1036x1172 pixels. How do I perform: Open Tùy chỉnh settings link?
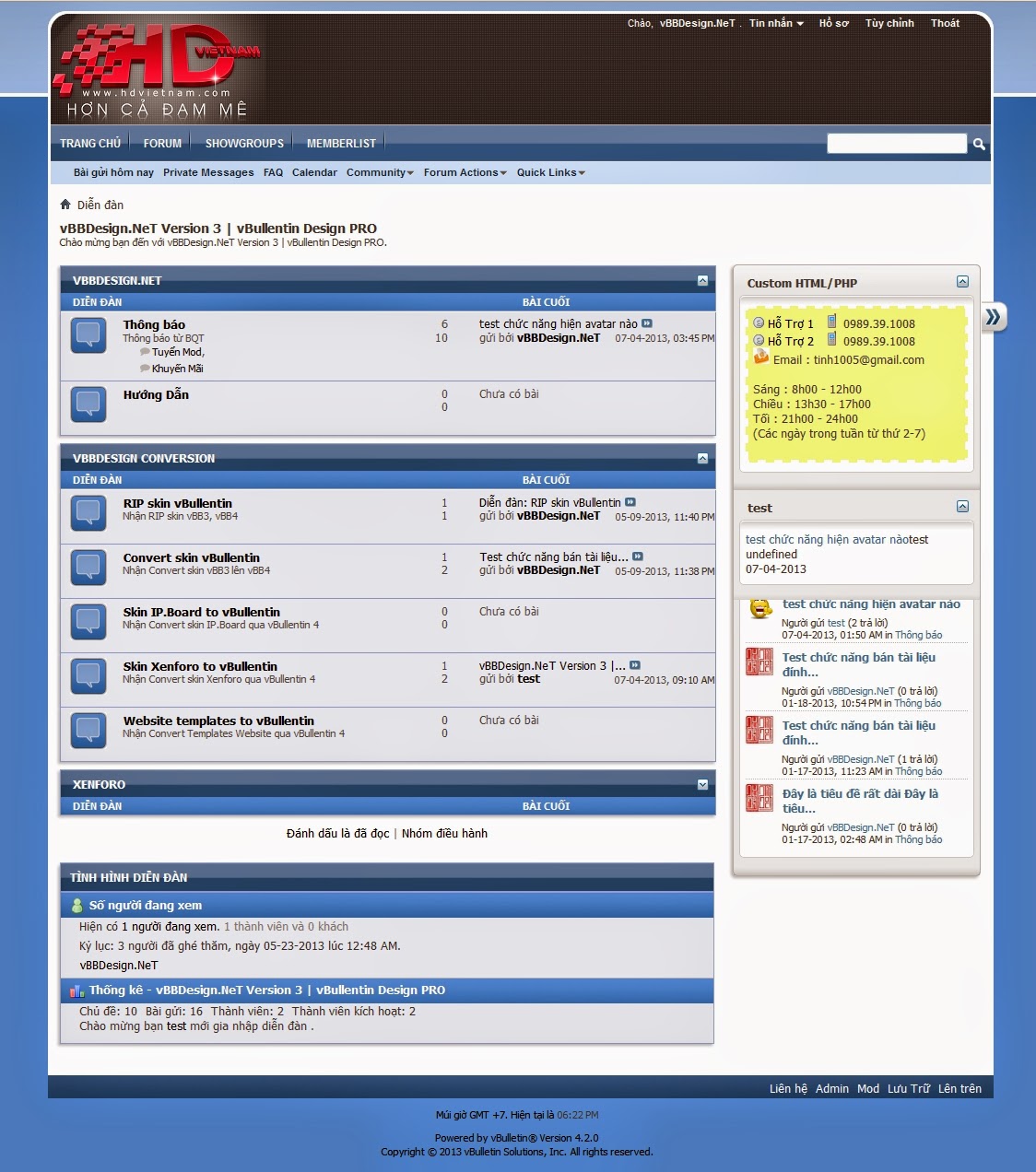point(889,23)
